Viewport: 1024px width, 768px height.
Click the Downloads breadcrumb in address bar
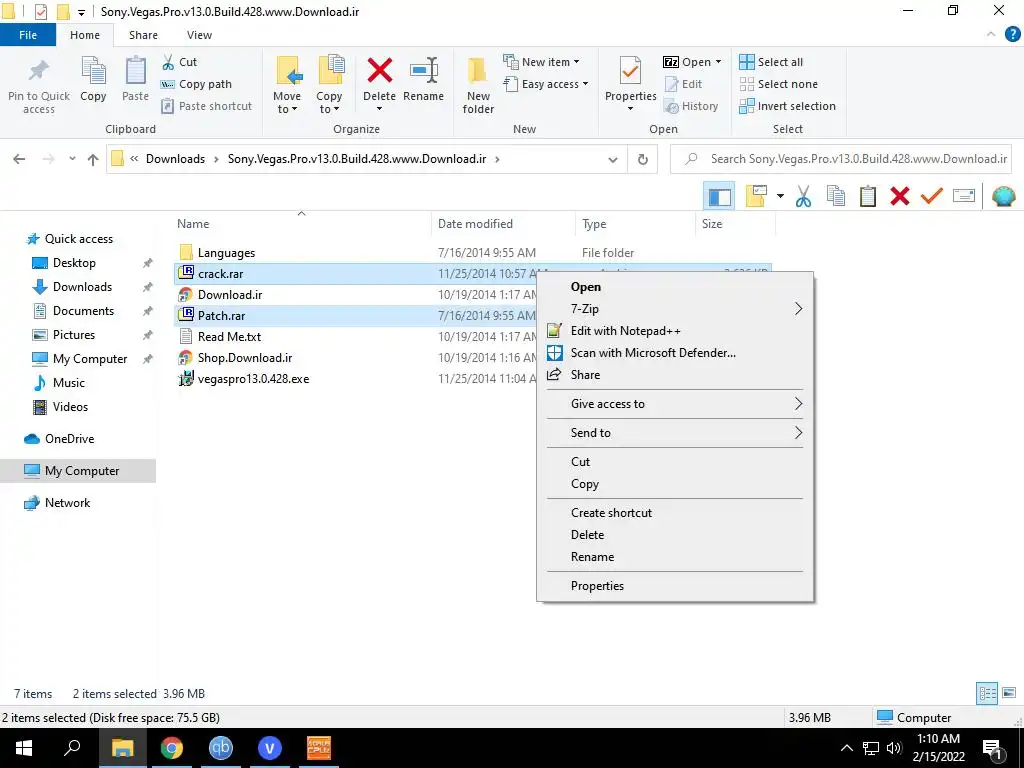coord(175,159)
